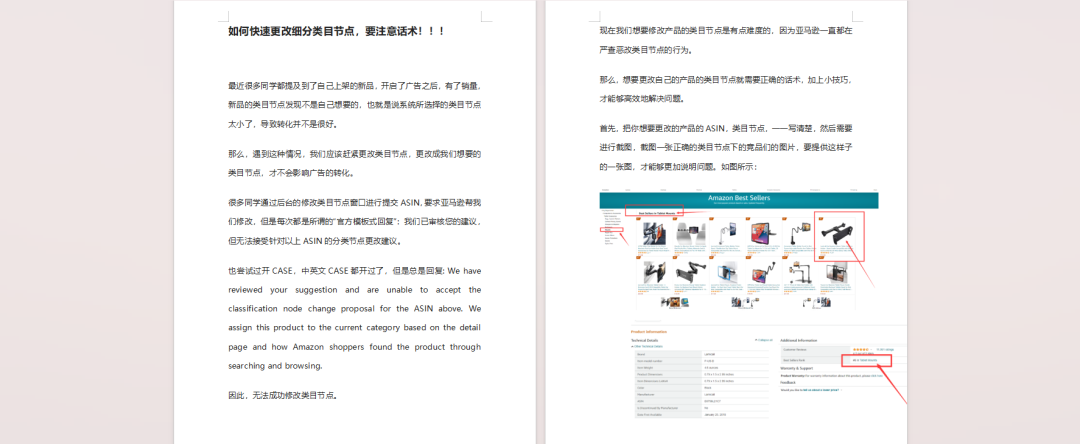Click the "Best Sellers Rank" row label

pyautogui.click(x=796, y=360)
